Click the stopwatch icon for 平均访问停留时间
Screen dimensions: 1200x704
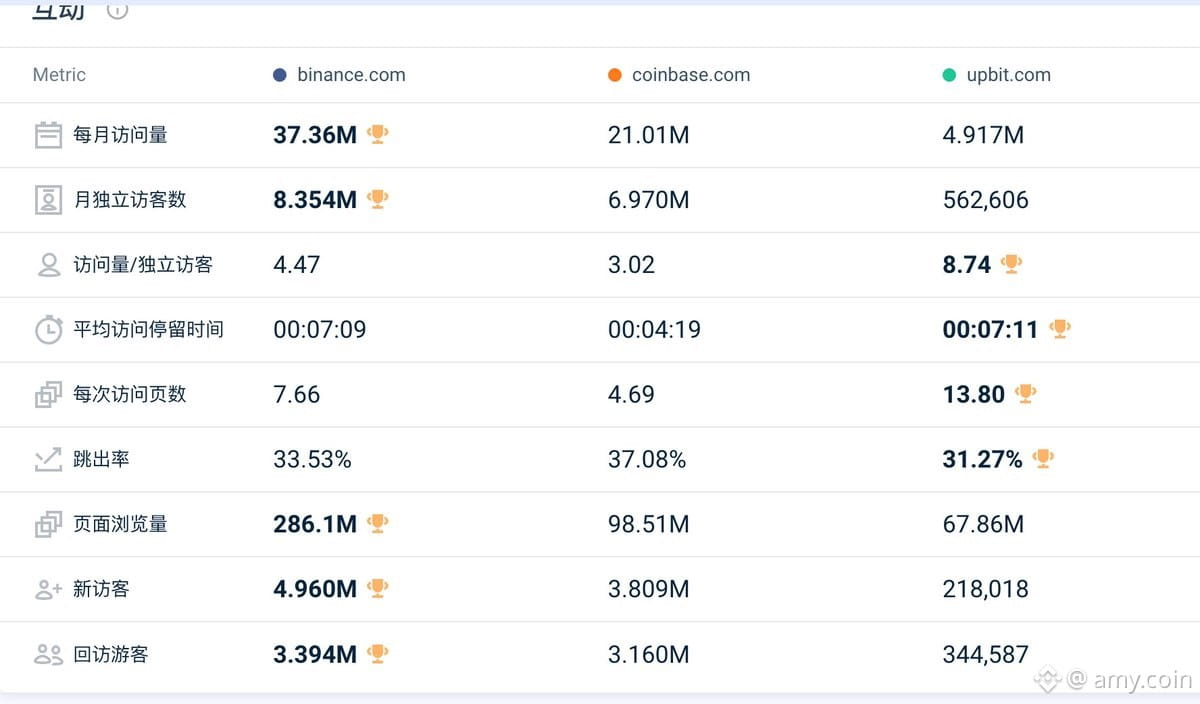click(x=48, y=330)
